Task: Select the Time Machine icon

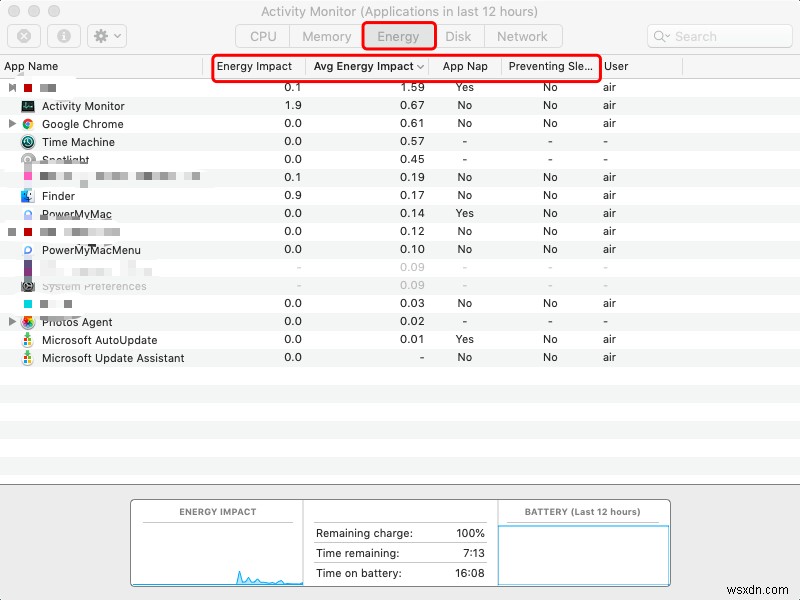Action: (x=27, y=142)
